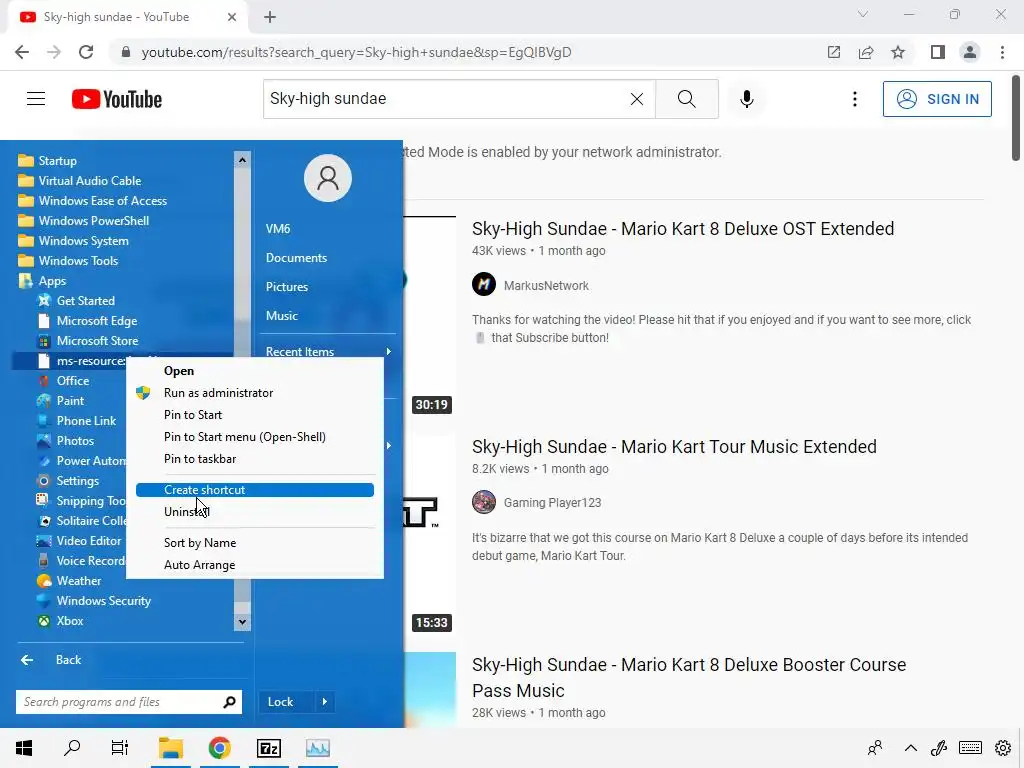Click the MarkusNetwork channel avatar
The height and width of the screenshot is (768, 1024).
(x=484, y=285)
